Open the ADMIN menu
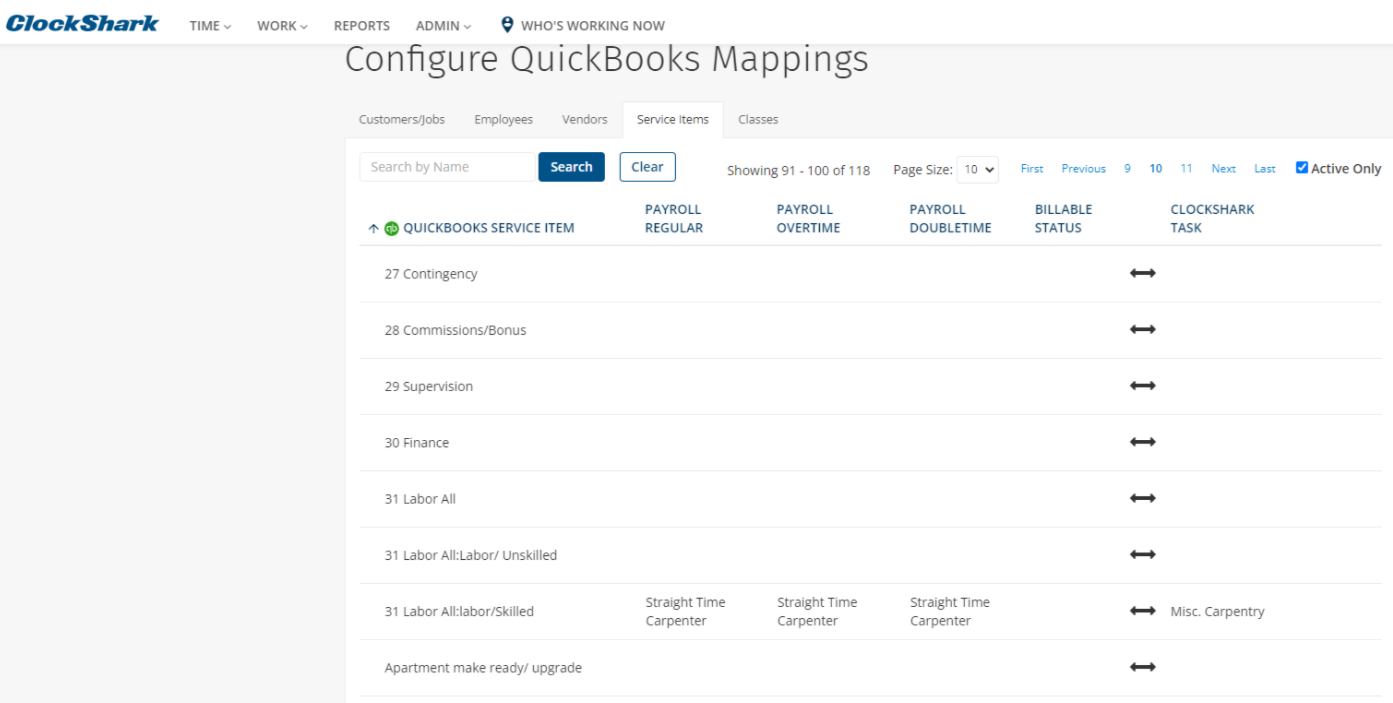Screen dimensions: 1393x703 pos(443,26)
